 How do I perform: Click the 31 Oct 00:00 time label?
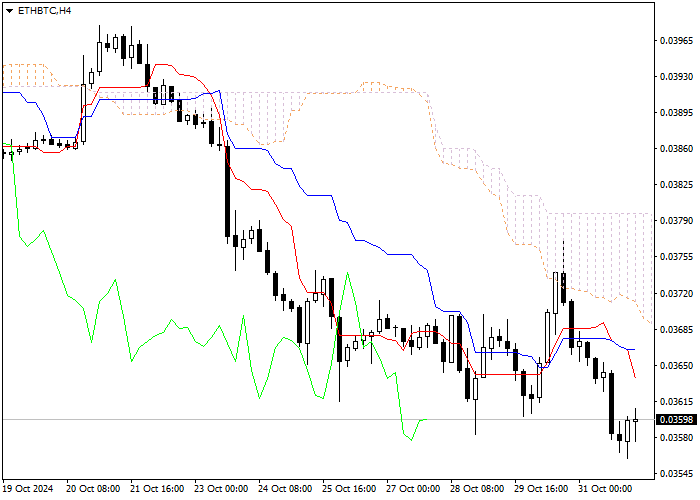tap(605, 489)
